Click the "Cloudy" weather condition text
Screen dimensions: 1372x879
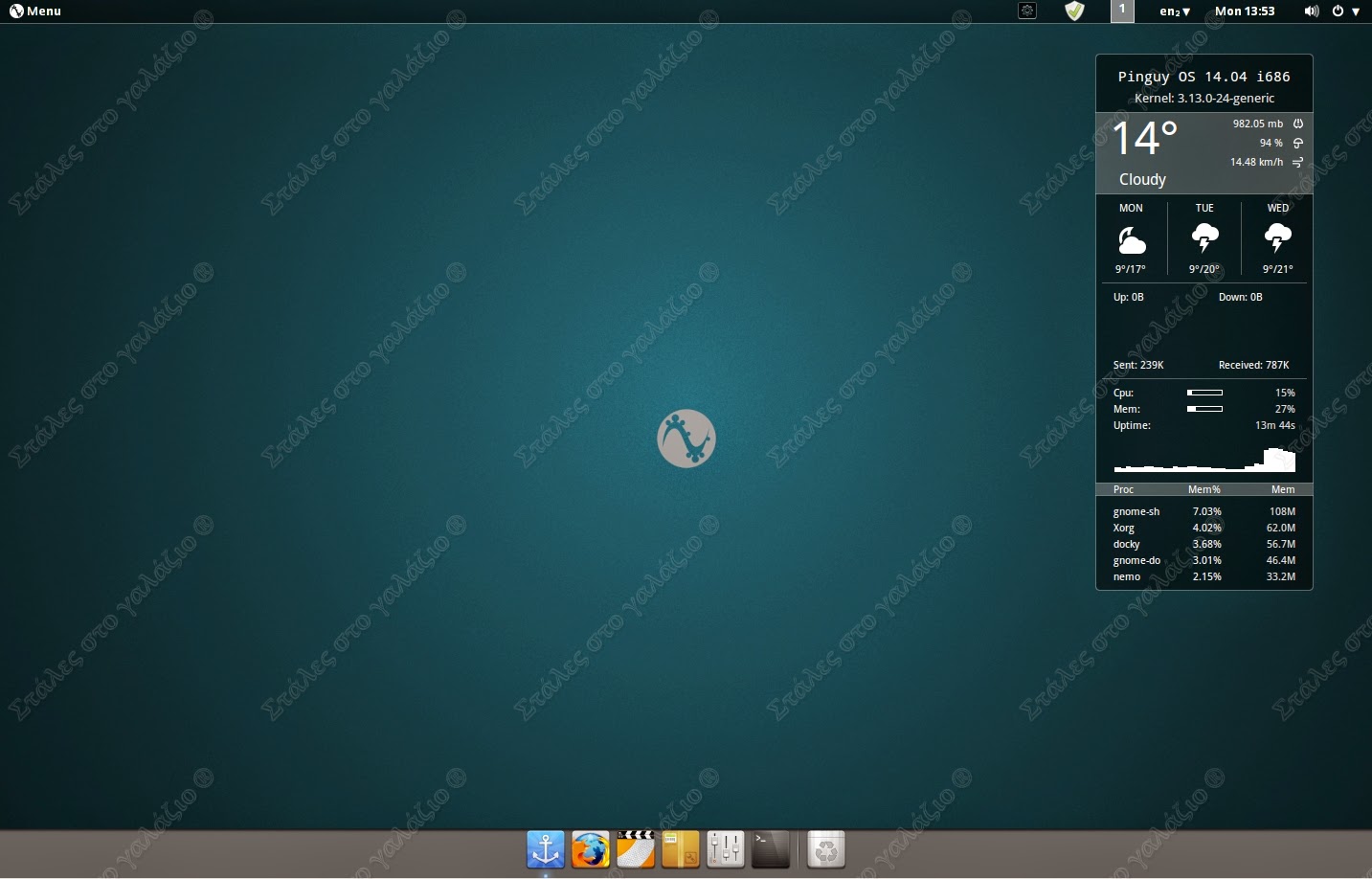[x=1142, y=179]
